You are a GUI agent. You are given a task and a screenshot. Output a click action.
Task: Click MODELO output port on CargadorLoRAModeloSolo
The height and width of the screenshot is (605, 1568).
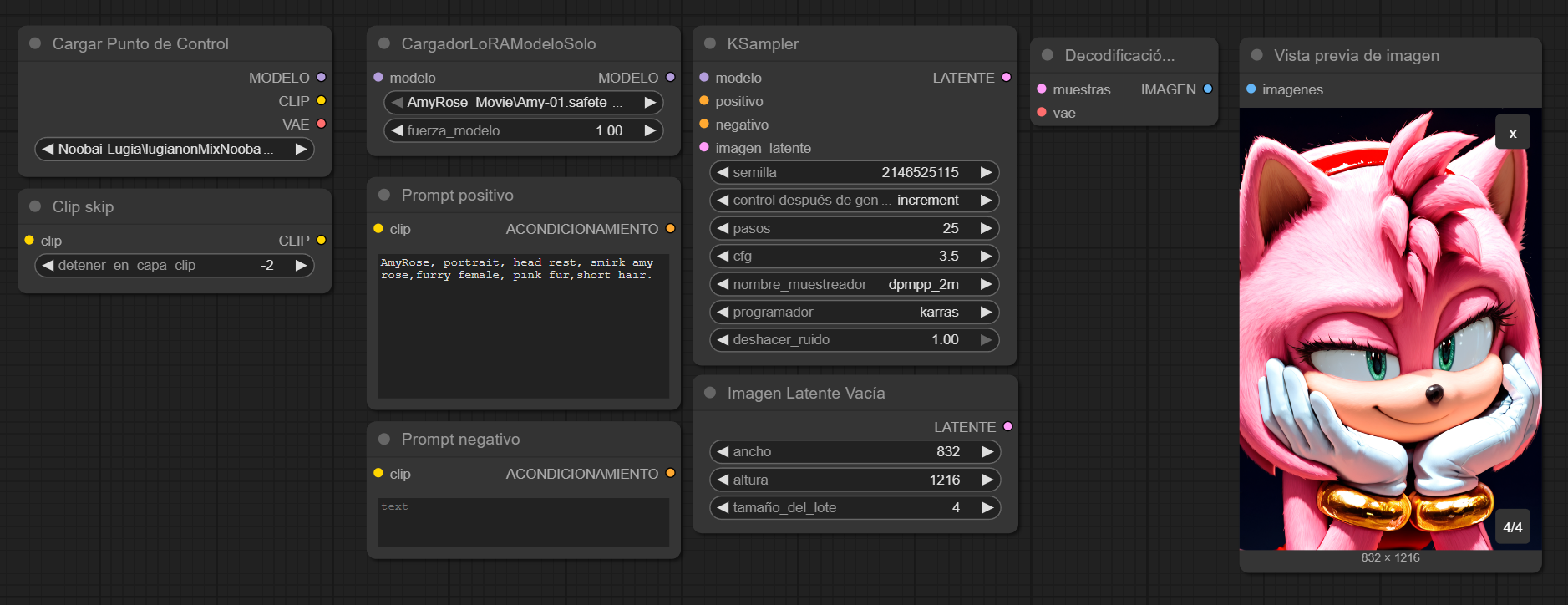(670, 77)
